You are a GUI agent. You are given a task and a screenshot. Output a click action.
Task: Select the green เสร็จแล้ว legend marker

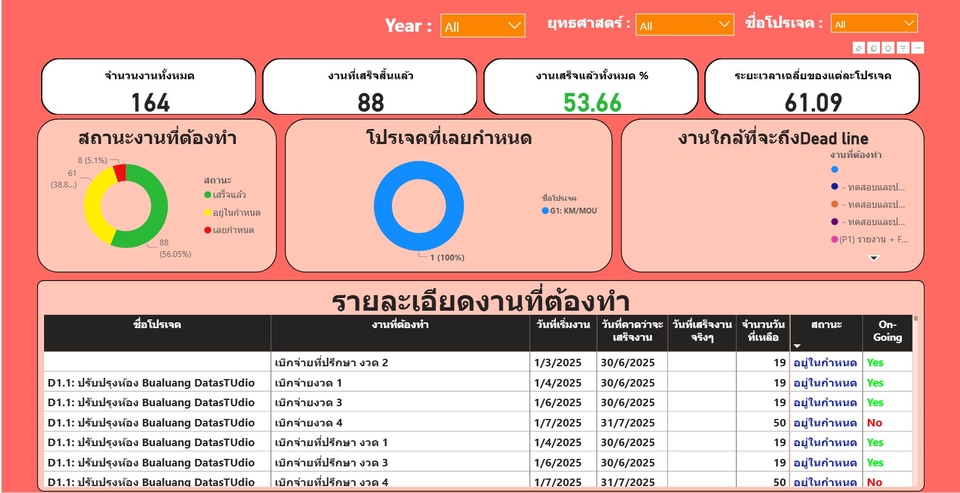[x=208, y=195]
